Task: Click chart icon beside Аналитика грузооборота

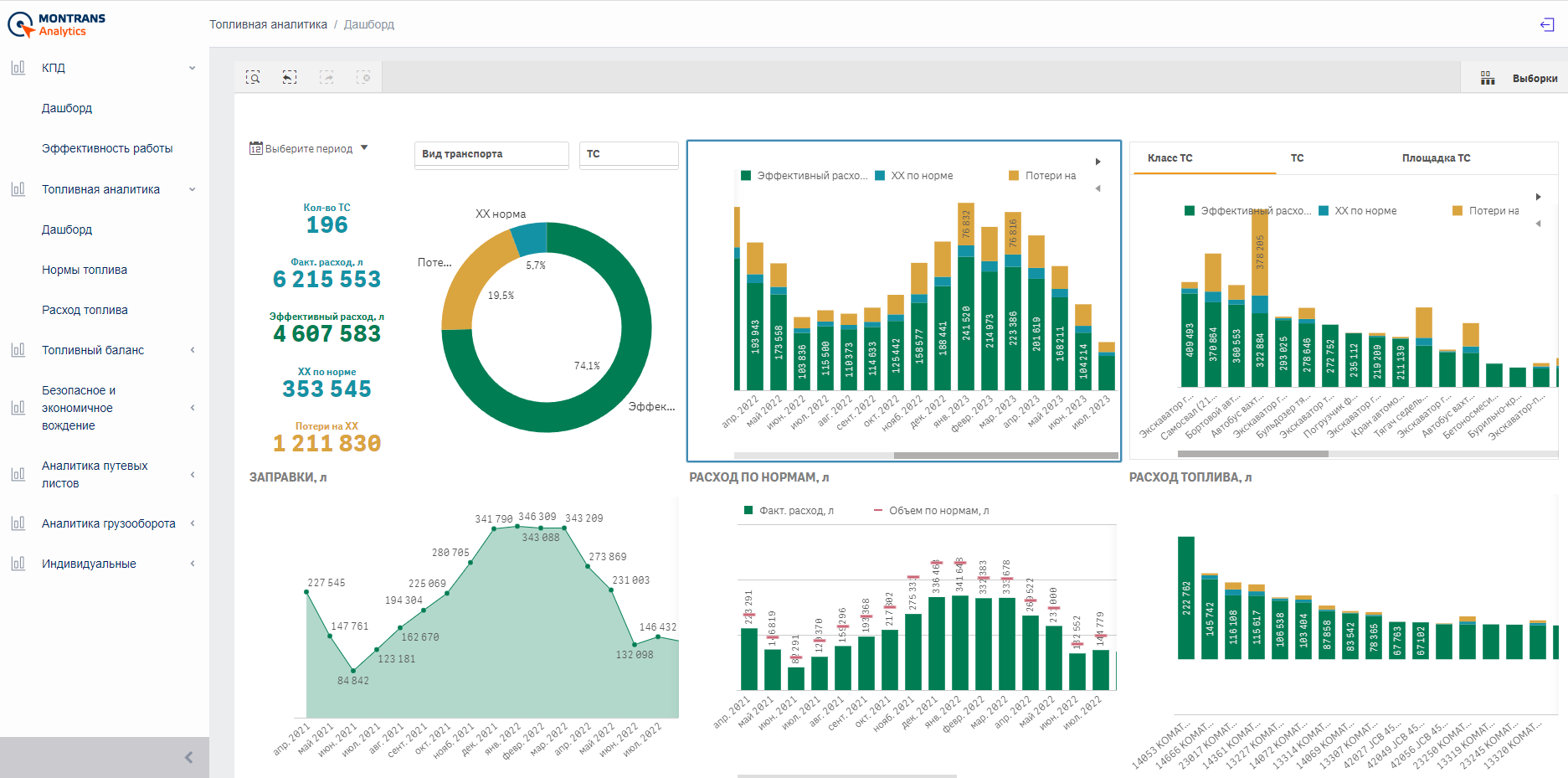Action: coord(18,523)
